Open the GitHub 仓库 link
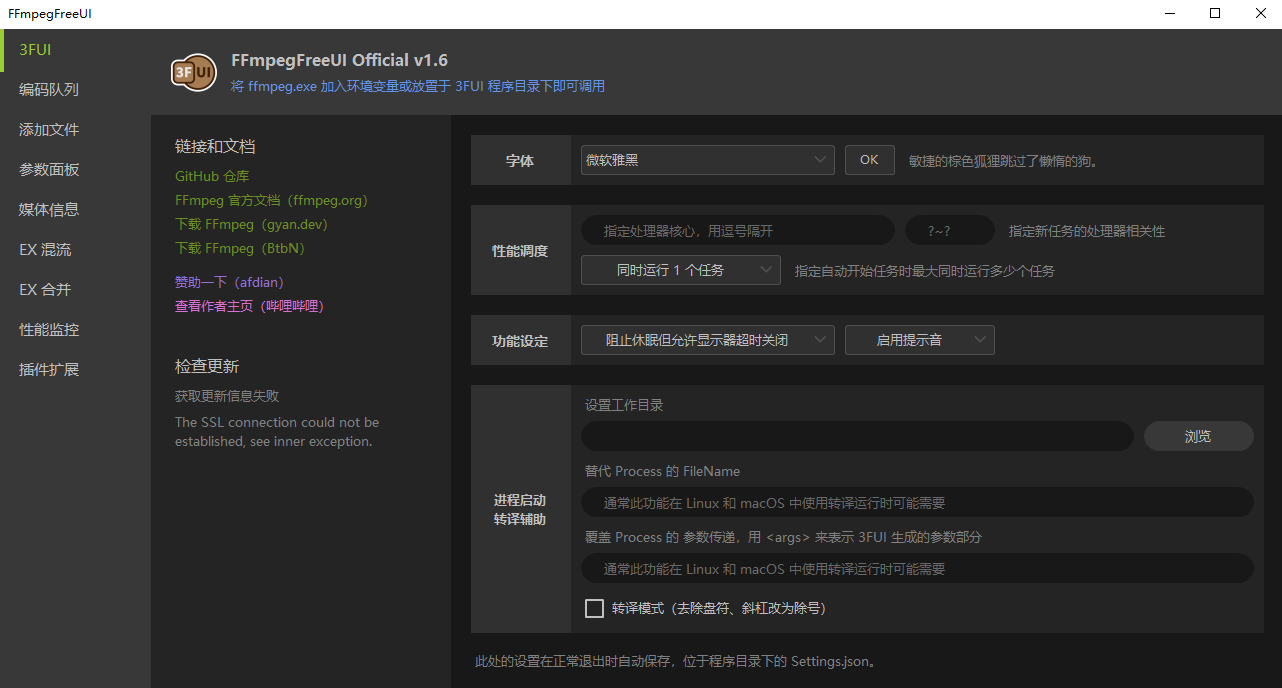This screenshot has width=1282, height=688. 212,176
